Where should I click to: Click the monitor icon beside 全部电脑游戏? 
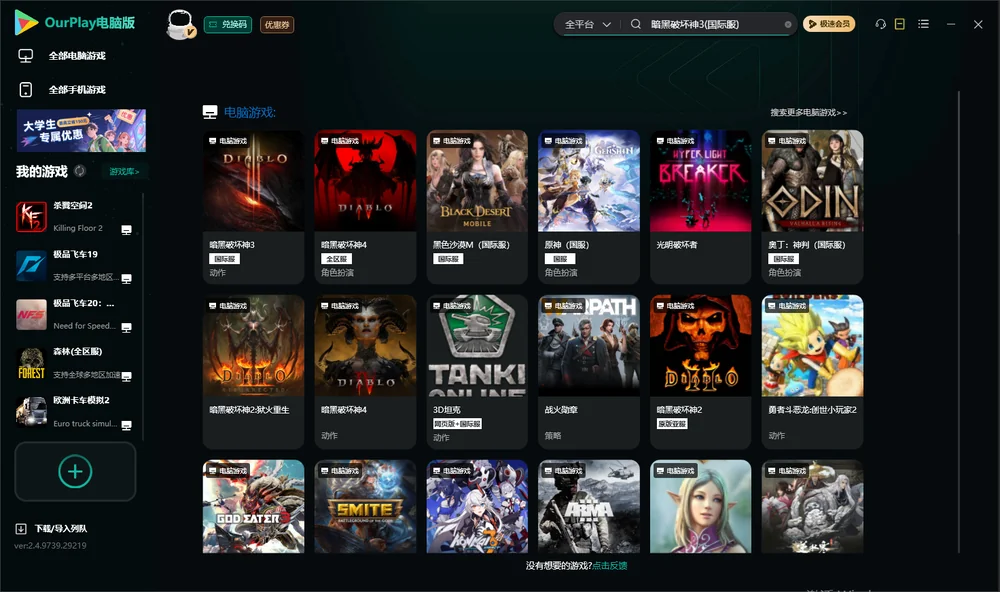[x=26, y=56]
